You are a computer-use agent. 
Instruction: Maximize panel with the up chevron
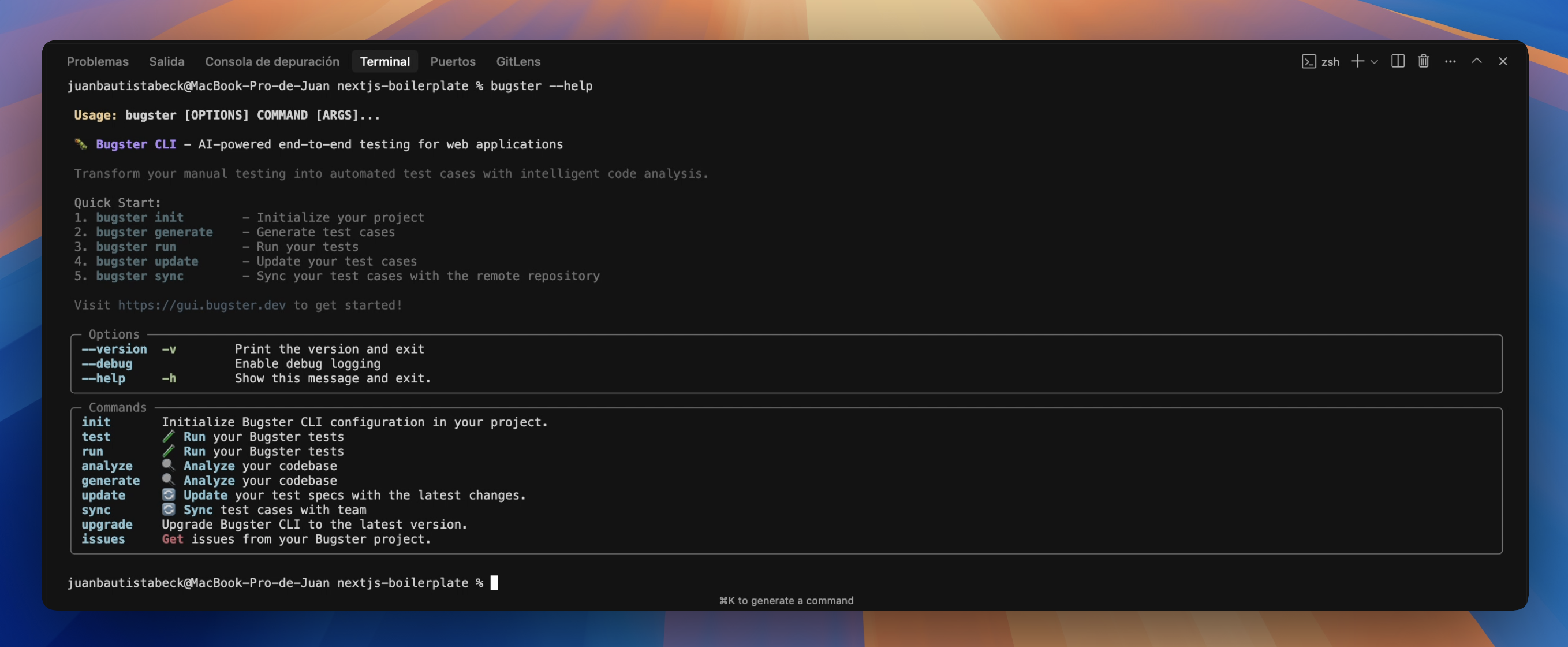click(x=1477, y=61)
